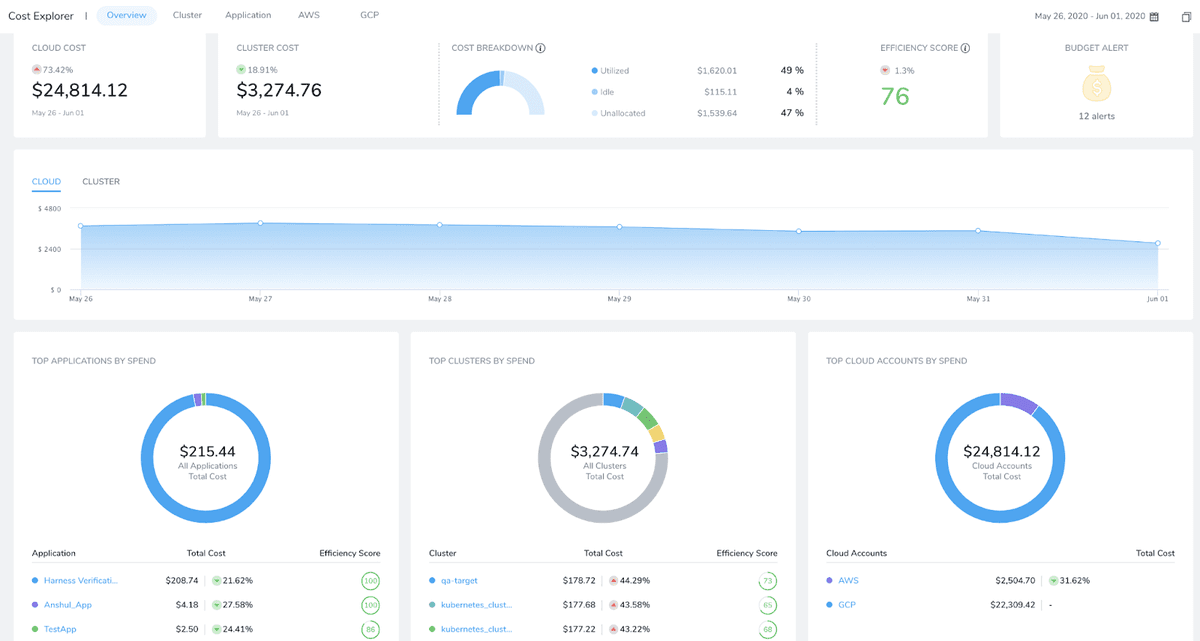Viewport: 1200px width, 641px height.
Task: Click the Cluster Cost green trend arrow
Action: pyautogui.click(x=241, y=70)
